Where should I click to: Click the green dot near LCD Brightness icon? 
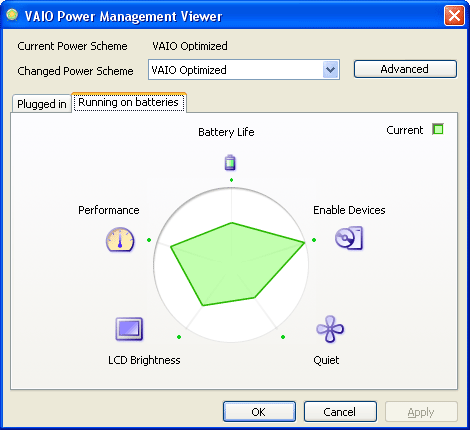pyautogui.click(x=179, y=337)
